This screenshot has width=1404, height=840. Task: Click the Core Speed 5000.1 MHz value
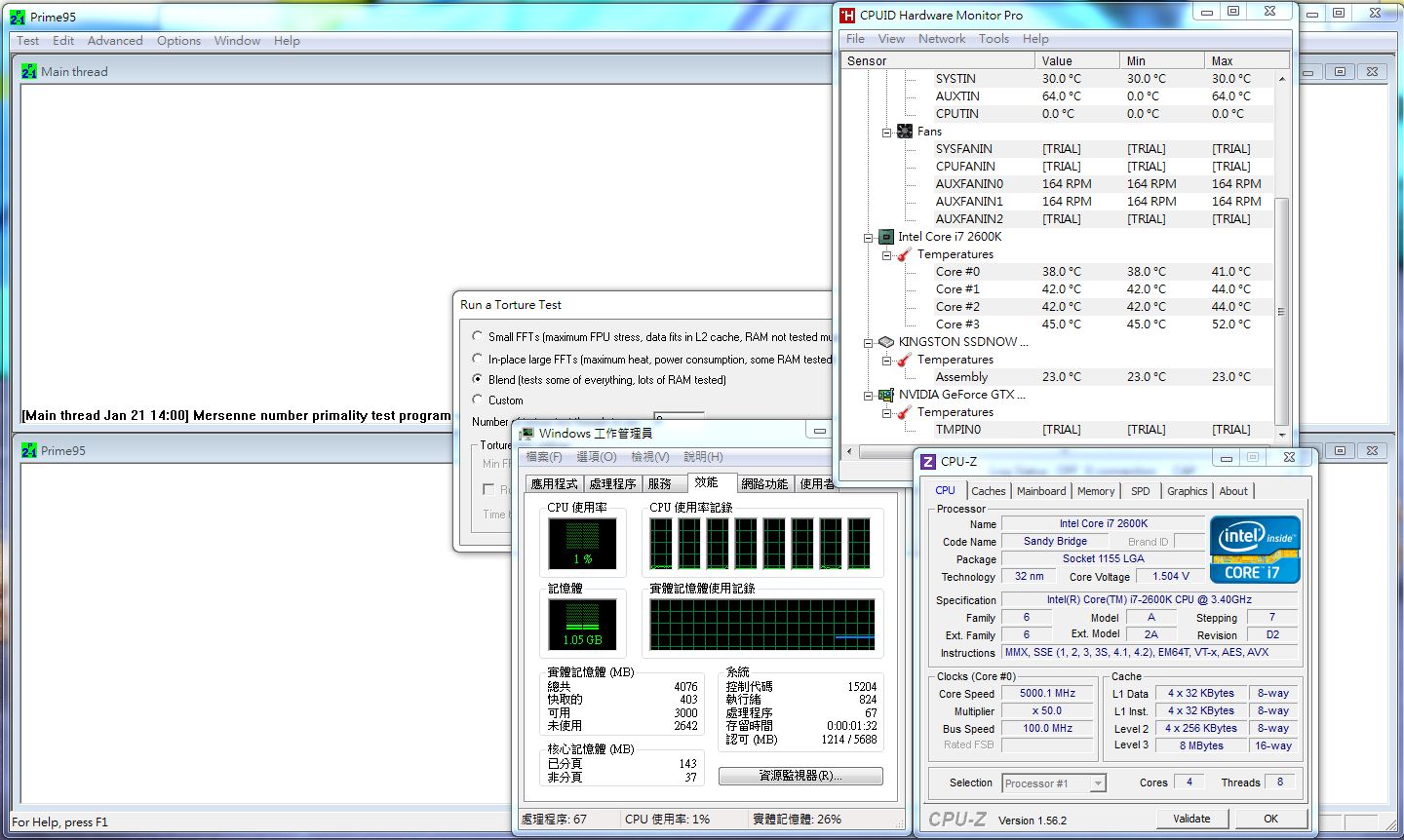[1048, 694]
